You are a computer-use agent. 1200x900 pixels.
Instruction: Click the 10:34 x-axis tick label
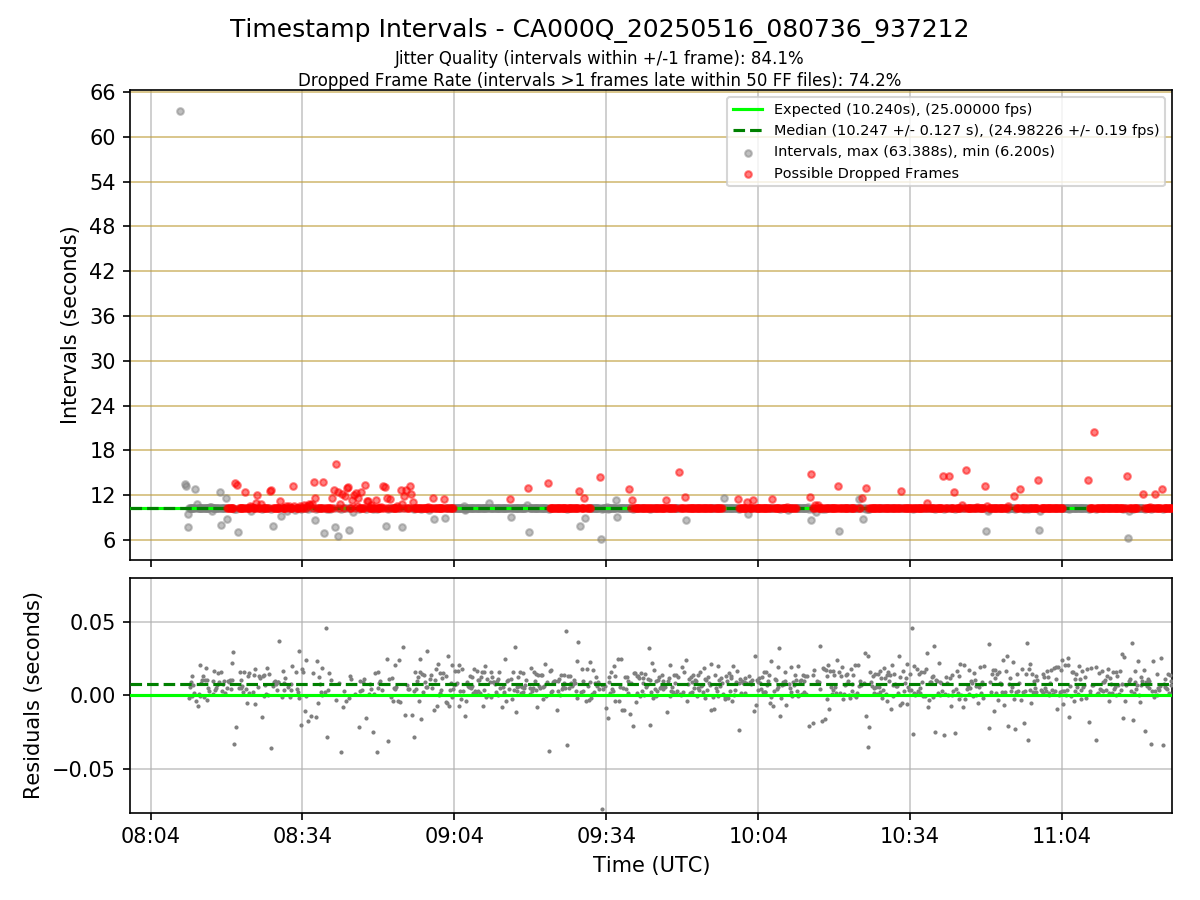point(909,834)
